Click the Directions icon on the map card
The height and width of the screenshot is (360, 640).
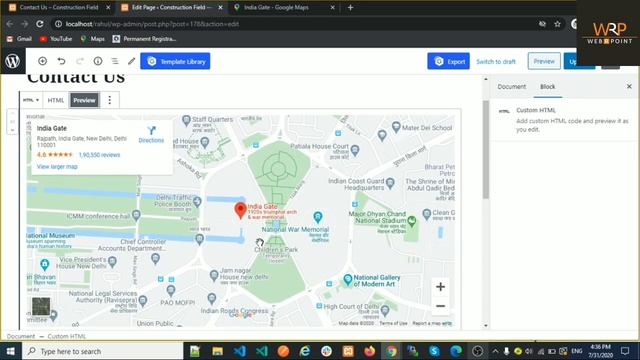(151, 131)
